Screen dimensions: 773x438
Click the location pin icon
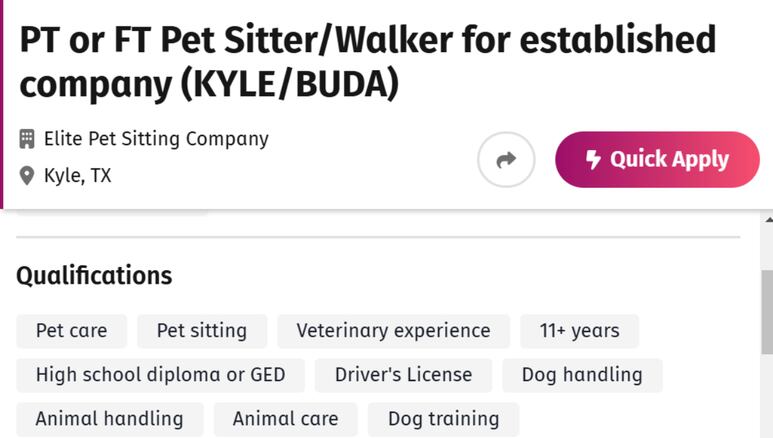(x=27, y=176)
